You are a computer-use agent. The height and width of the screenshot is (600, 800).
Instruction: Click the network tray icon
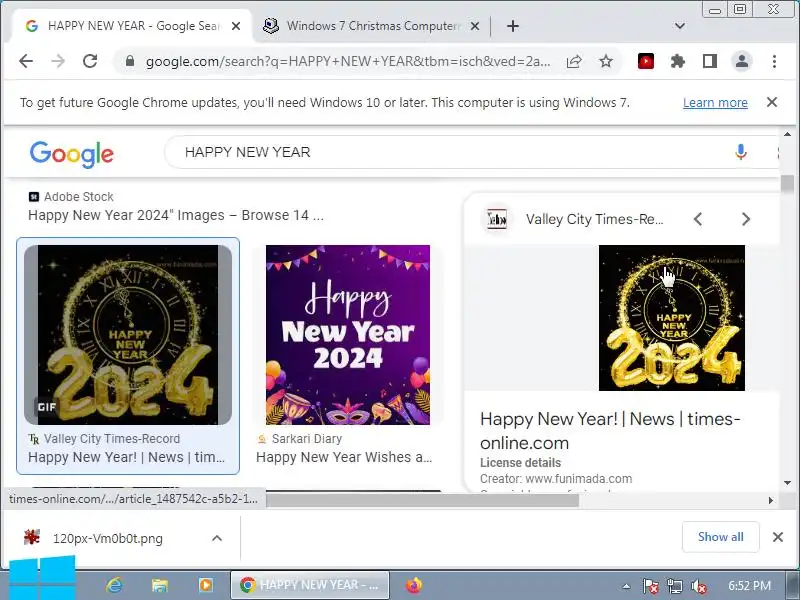pos(674,586)
